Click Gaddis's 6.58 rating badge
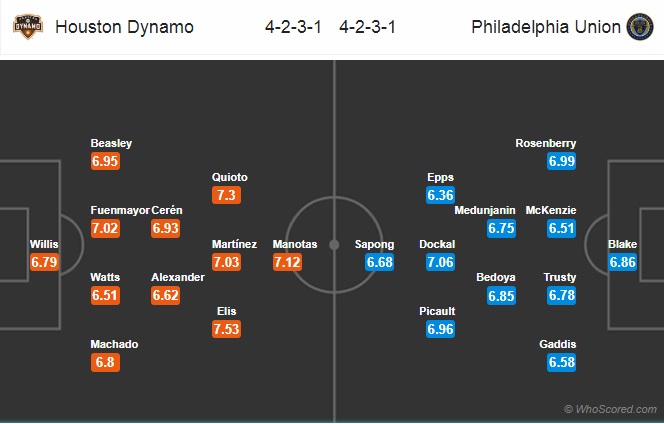 562,362
